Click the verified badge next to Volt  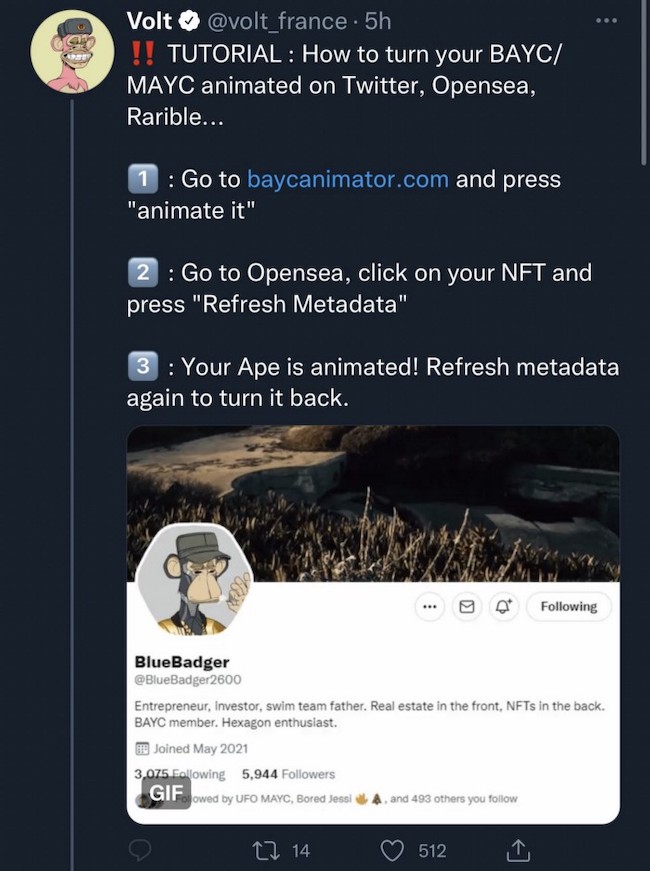point(187,22)
